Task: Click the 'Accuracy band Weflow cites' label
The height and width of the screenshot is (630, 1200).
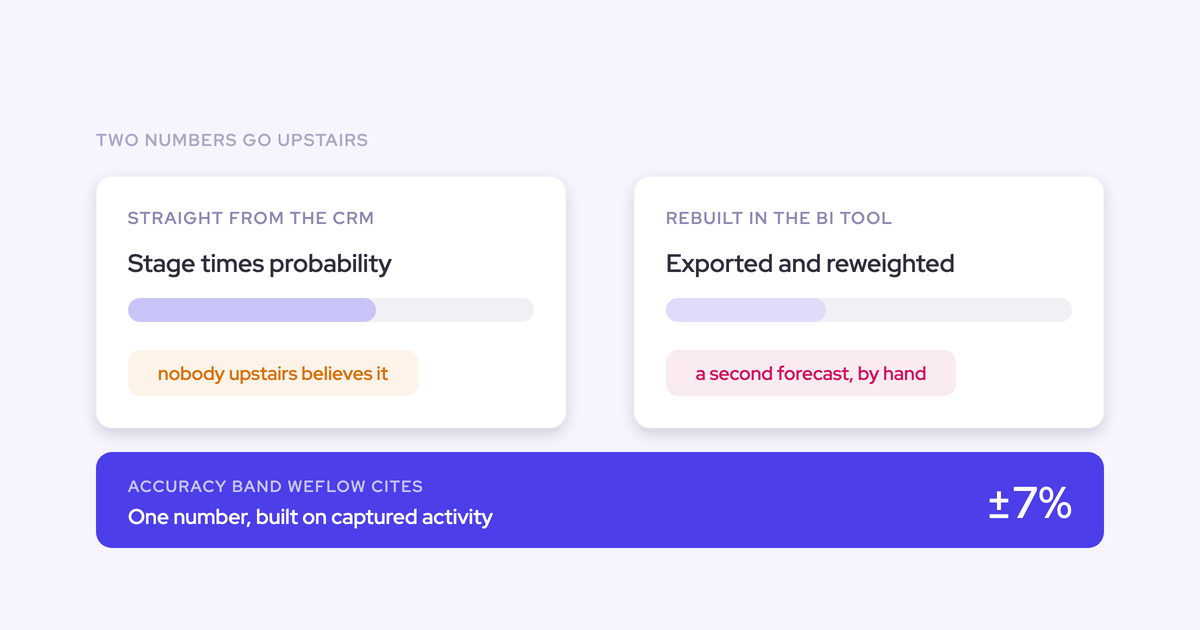Action: click(276, 487)
